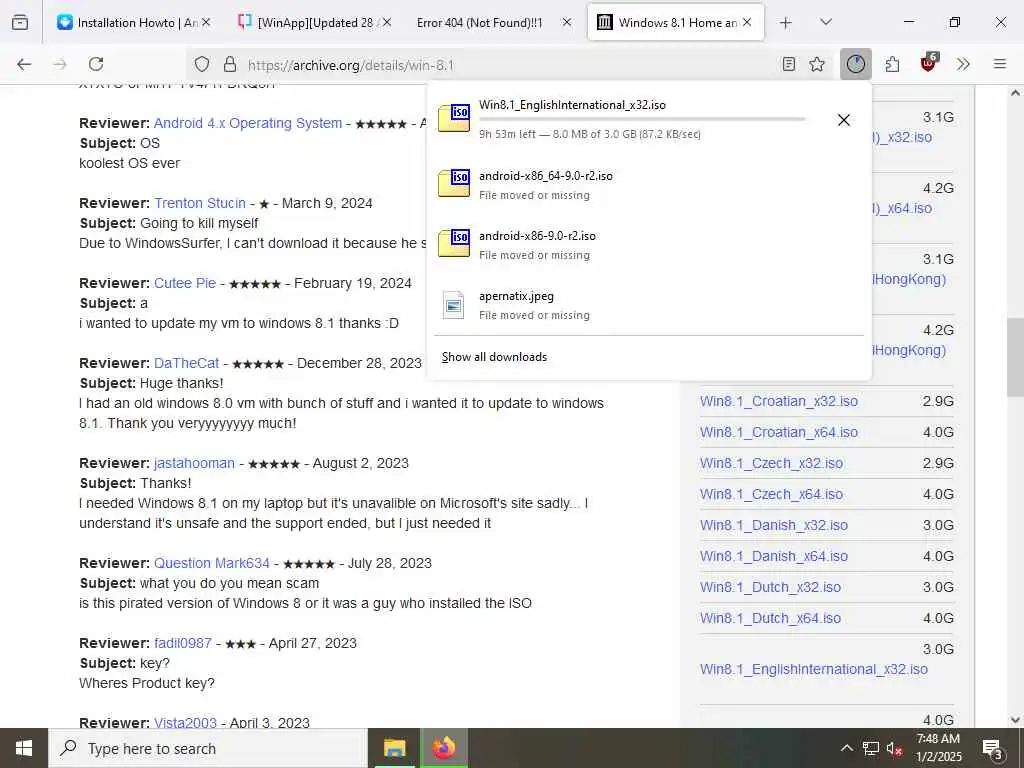Open the list all tabs dropdown
This screenshot has height=768, width=1024.
tap(826, 22)
